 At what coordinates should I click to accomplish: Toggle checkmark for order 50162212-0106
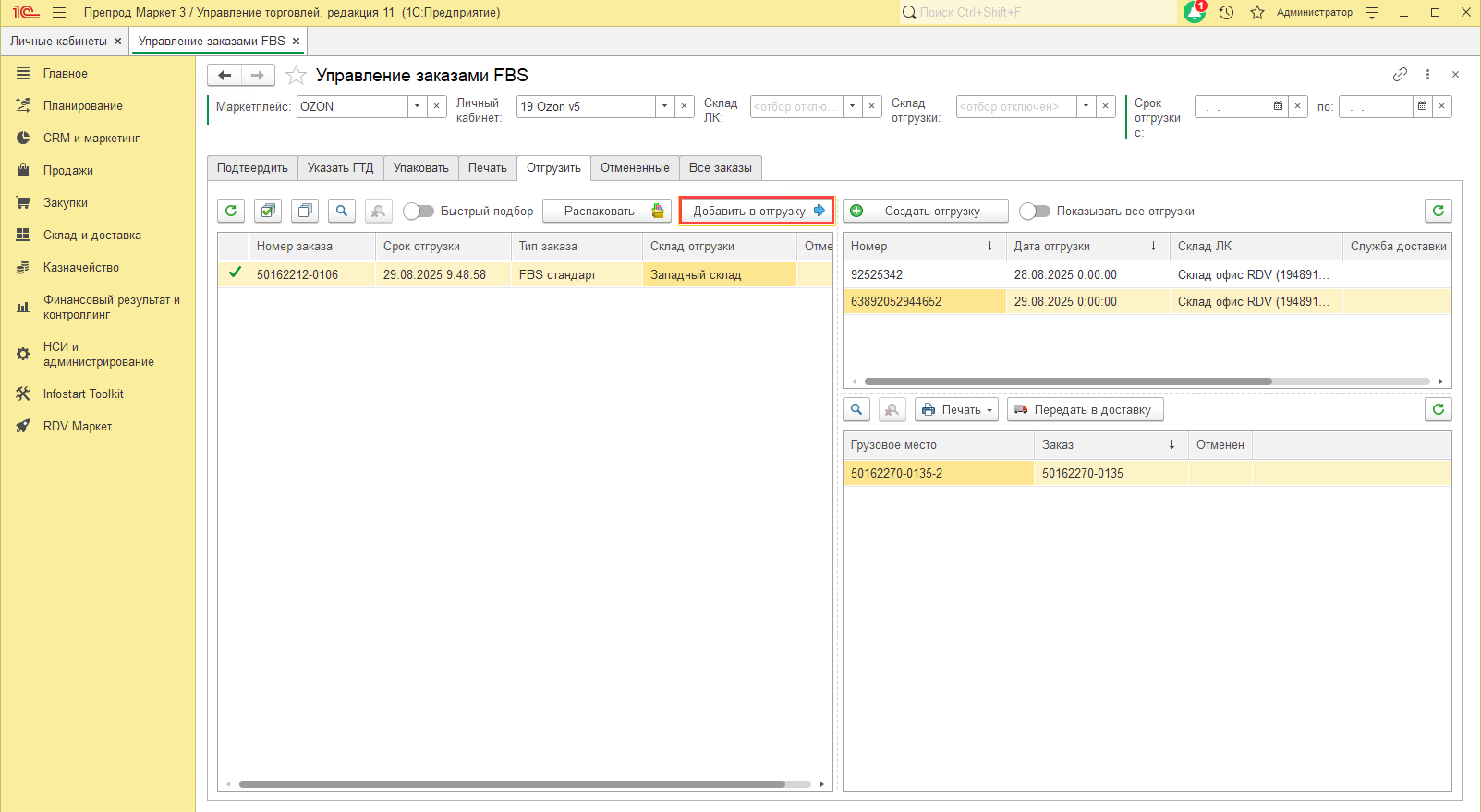235,273
